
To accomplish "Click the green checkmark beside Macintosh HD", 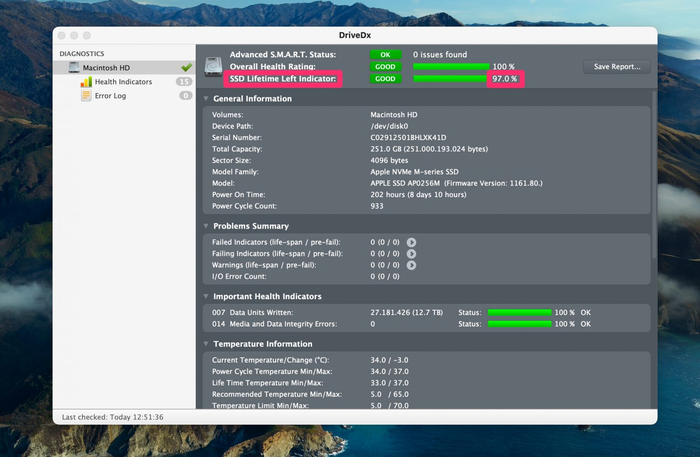I will tap(187, 67).
